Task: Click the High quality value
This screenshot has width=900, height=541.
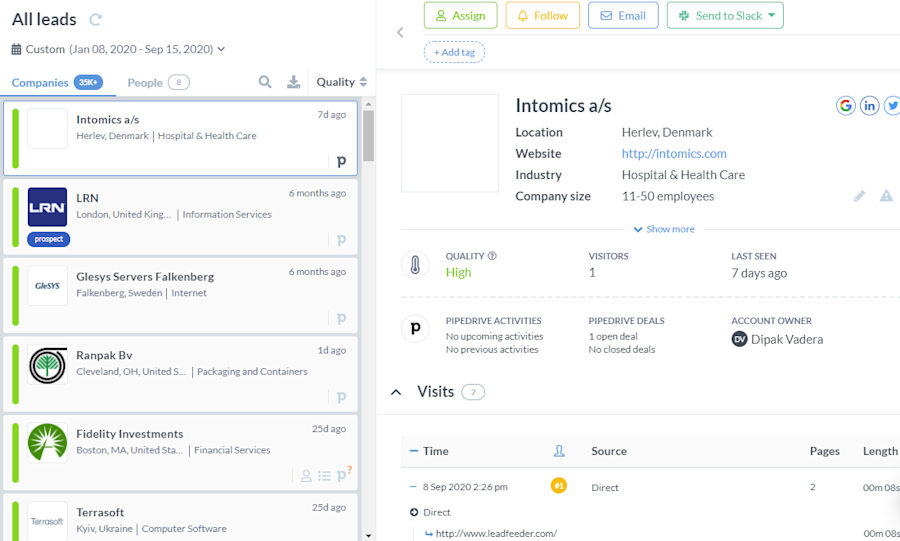Action: click(459, 273)
